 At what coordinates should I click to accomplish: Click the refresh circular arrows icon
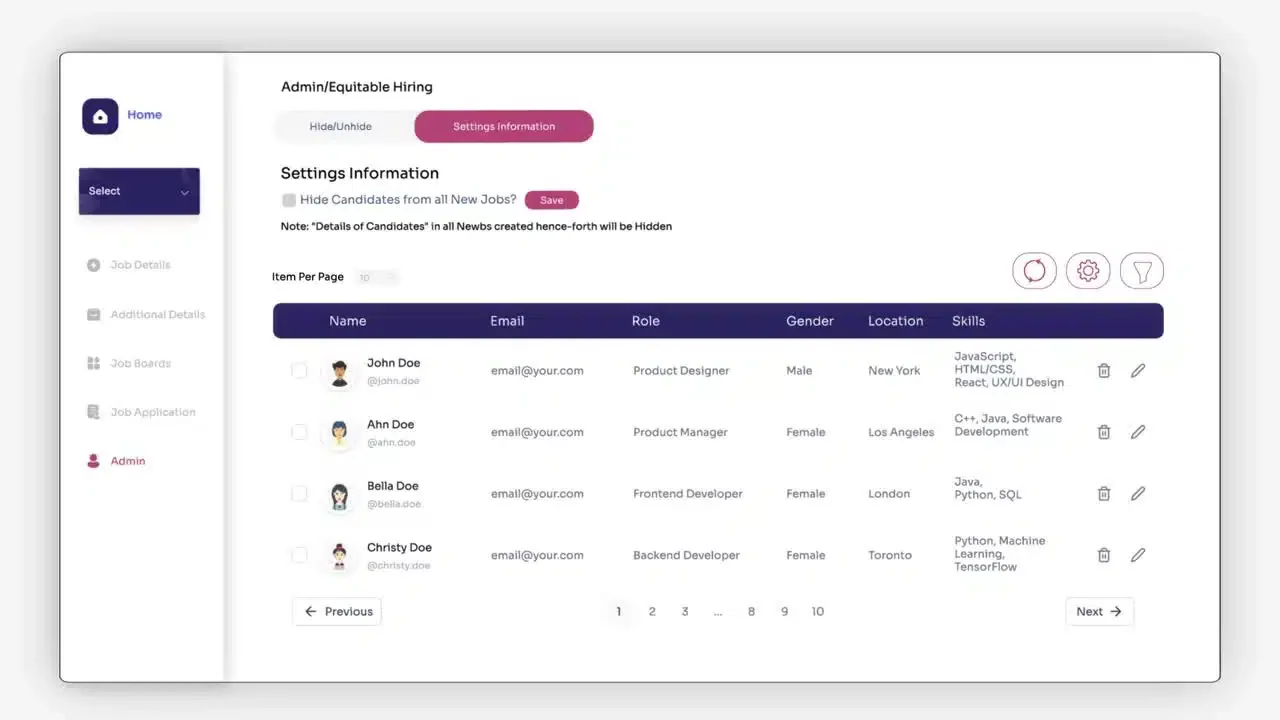coord(1034,270)
